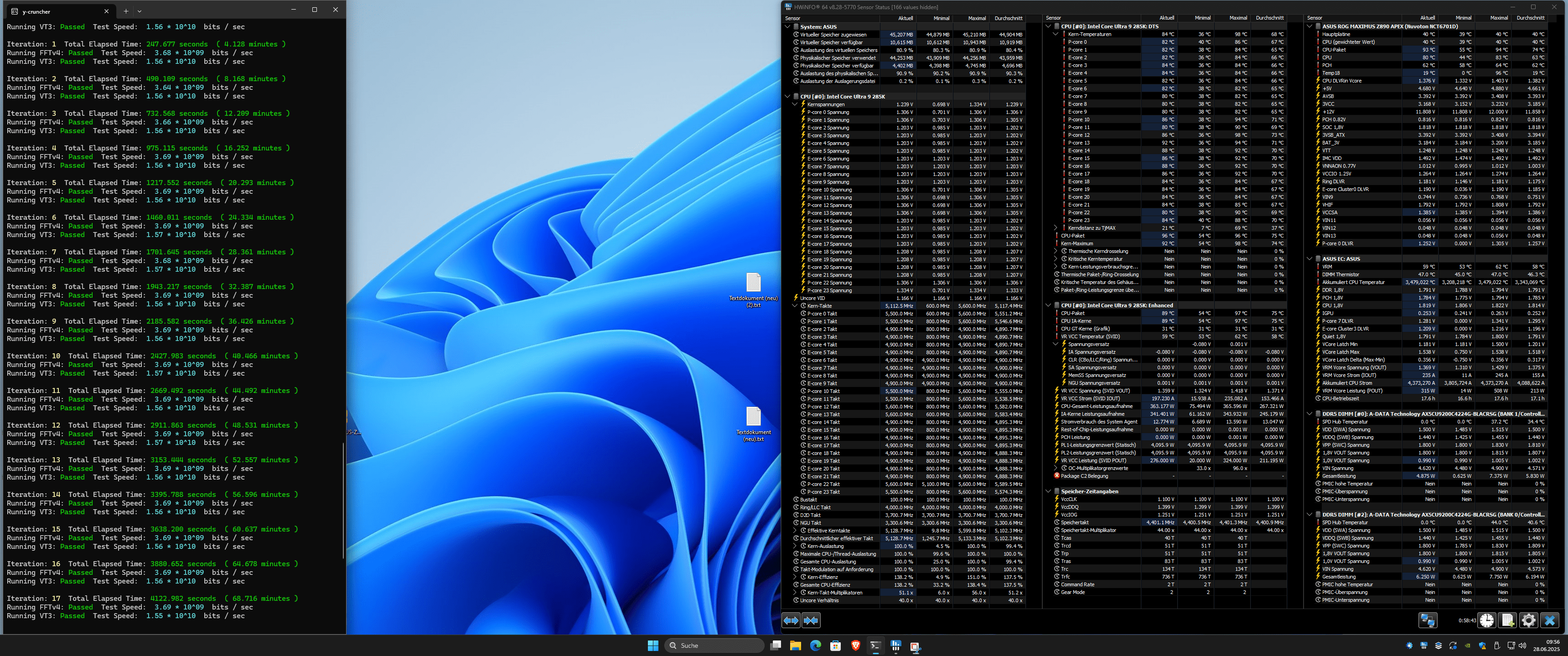Switch to the terminal app in the taskbar

click(x=875, y=646)
